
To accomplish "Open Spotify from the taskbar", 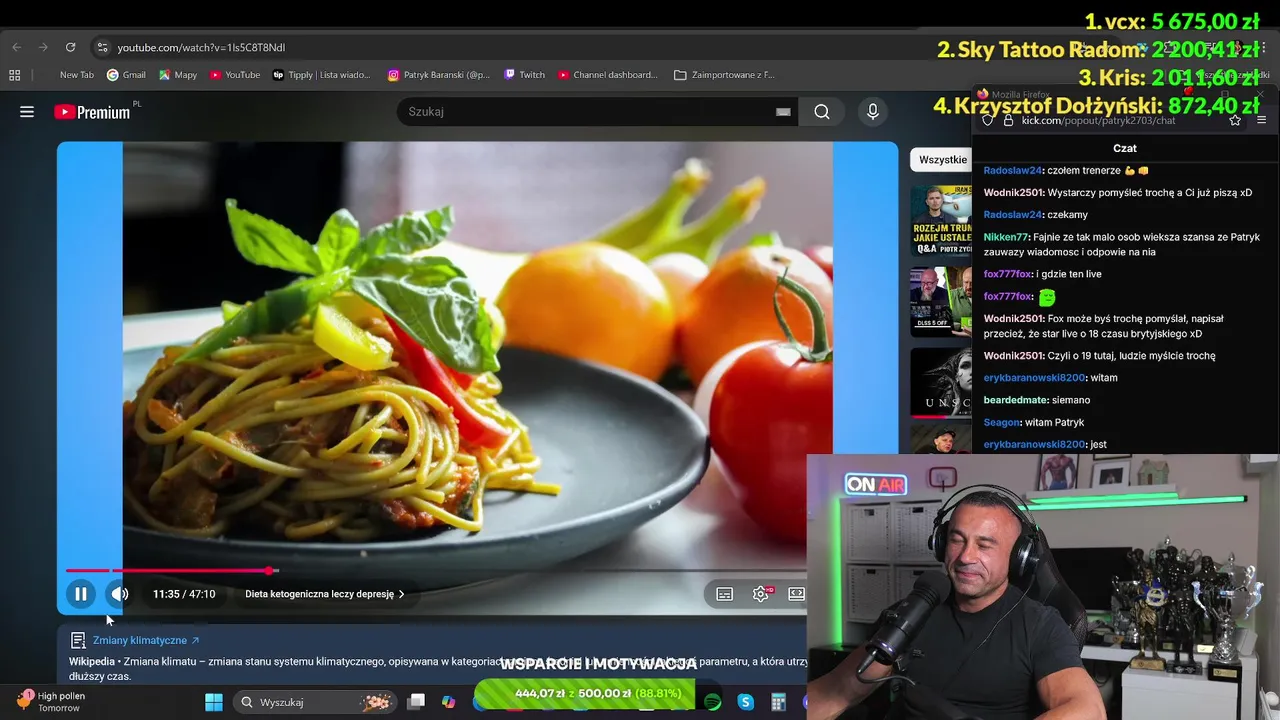I will coord(712,702).
